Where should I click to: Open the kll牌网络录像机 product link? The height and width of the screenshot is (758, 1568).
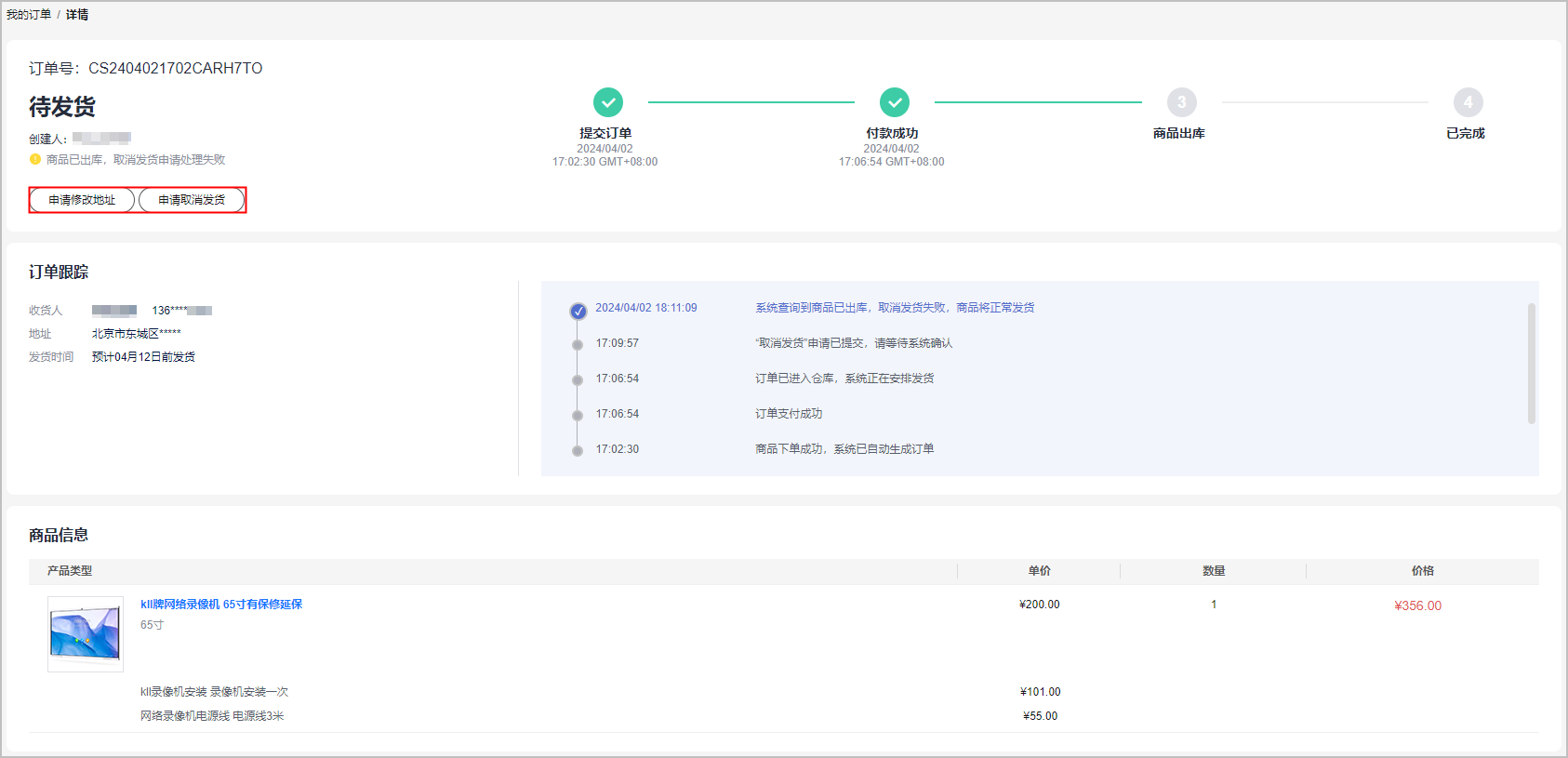[221, 605]
